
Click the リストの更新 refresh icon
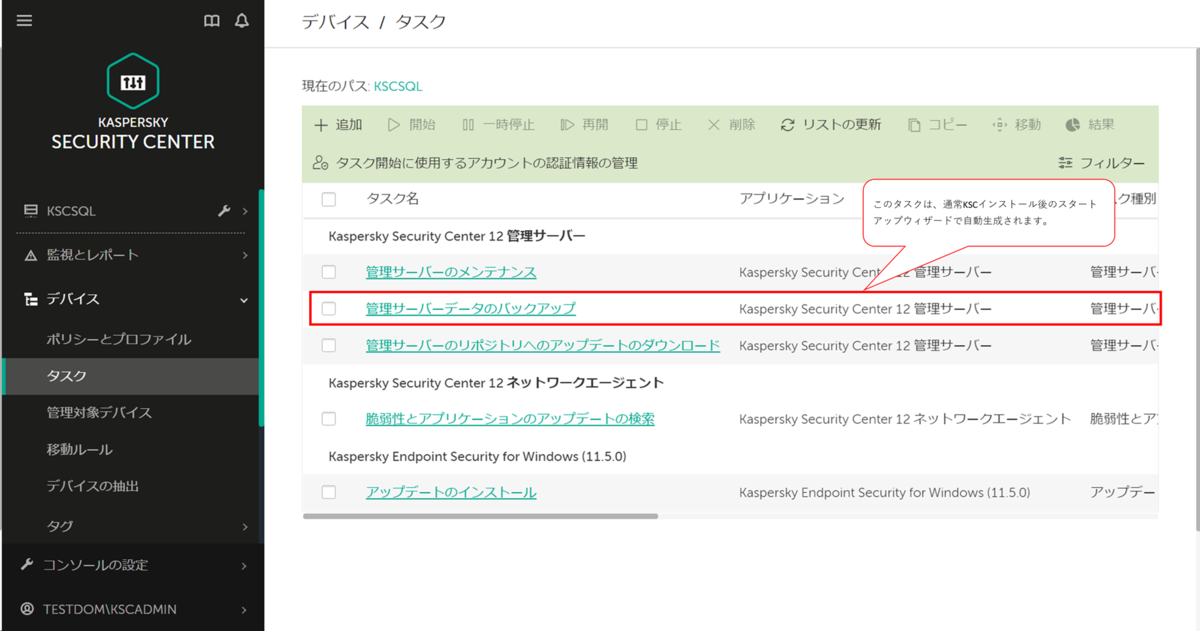[x=788, y=125]
